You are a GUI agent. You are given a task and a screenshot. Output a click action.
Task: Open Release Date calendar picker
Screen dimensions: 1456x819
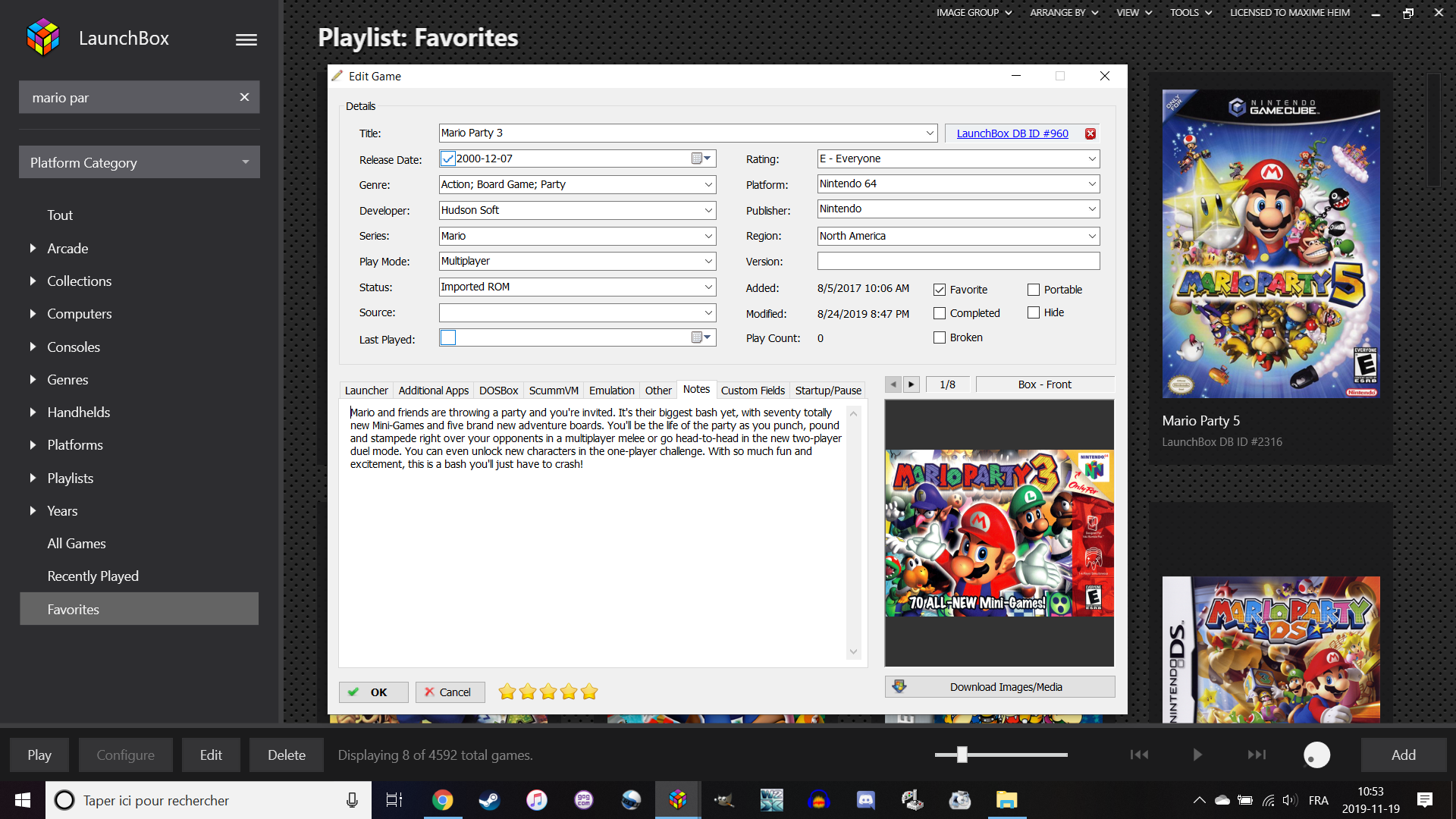coord(701,158)
